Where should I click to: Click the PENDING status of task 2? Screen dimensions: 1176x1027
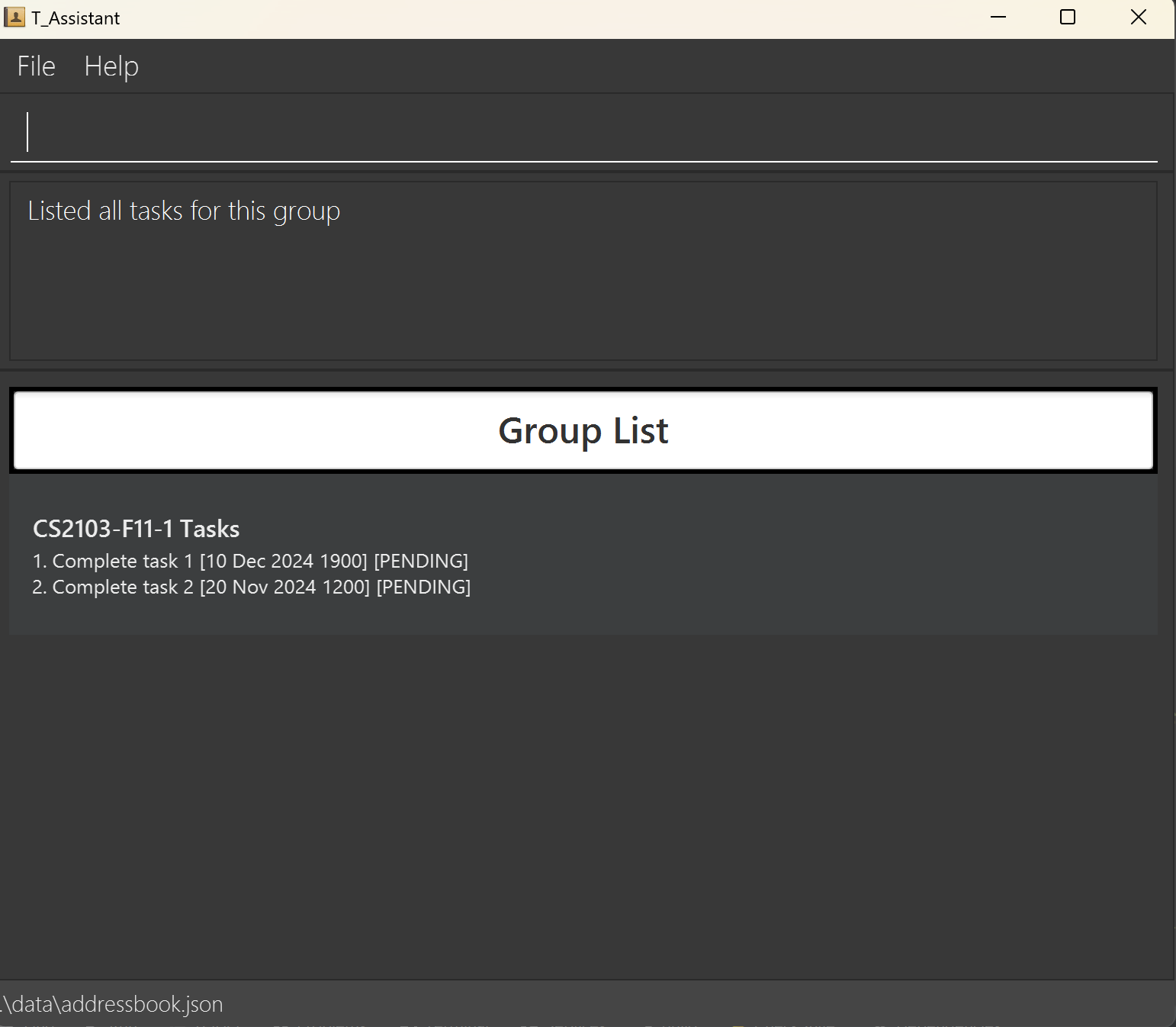point(423,588)
